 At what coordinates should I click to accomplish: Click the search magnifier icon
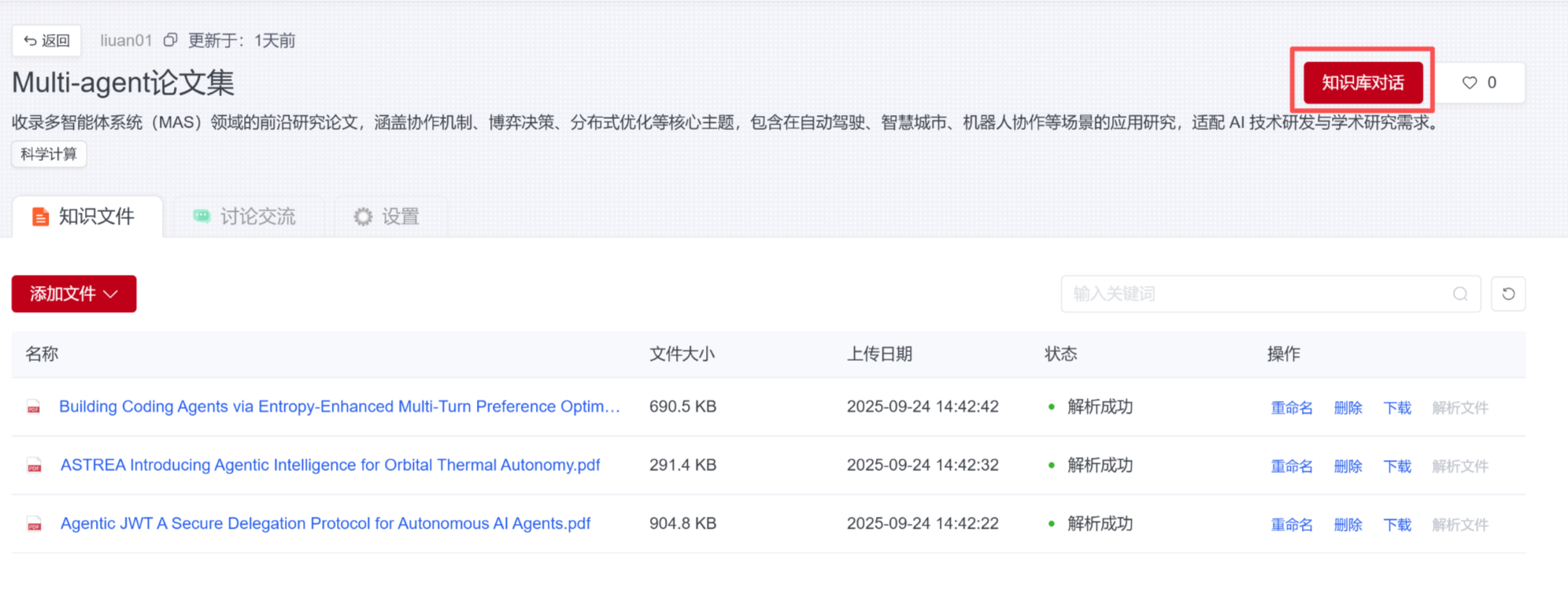pos(1460,294)
